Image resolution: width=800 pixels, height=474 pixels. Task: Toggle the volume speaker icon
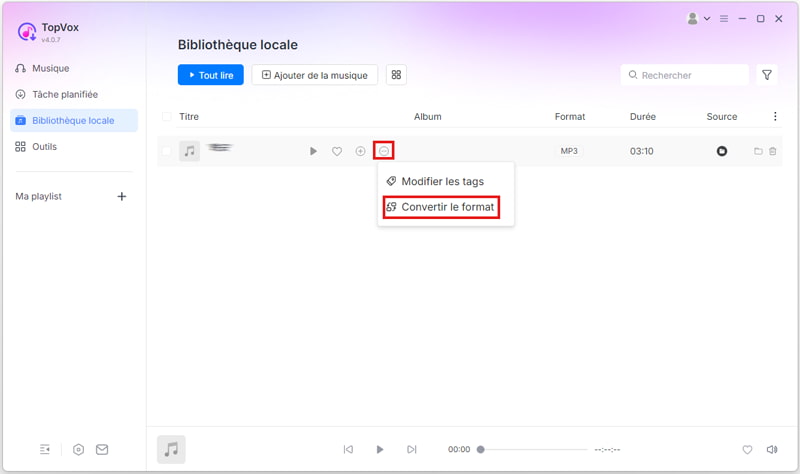(x=772, y=450)
